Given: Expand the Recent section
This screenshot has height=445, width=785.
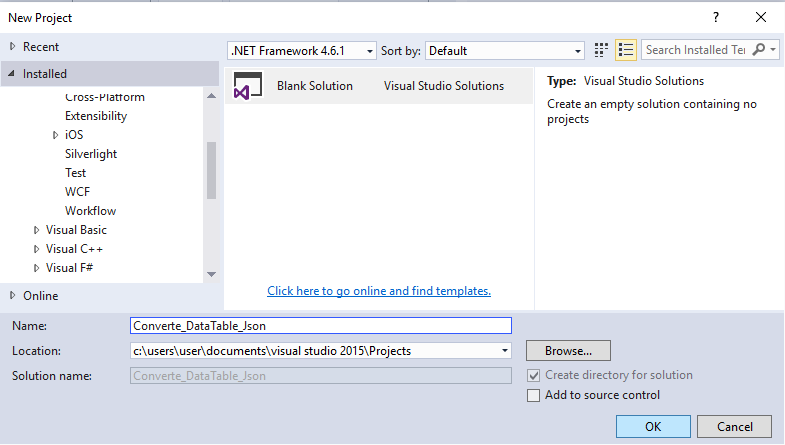Looking at the screenshot, I should (x=13, y=47).
